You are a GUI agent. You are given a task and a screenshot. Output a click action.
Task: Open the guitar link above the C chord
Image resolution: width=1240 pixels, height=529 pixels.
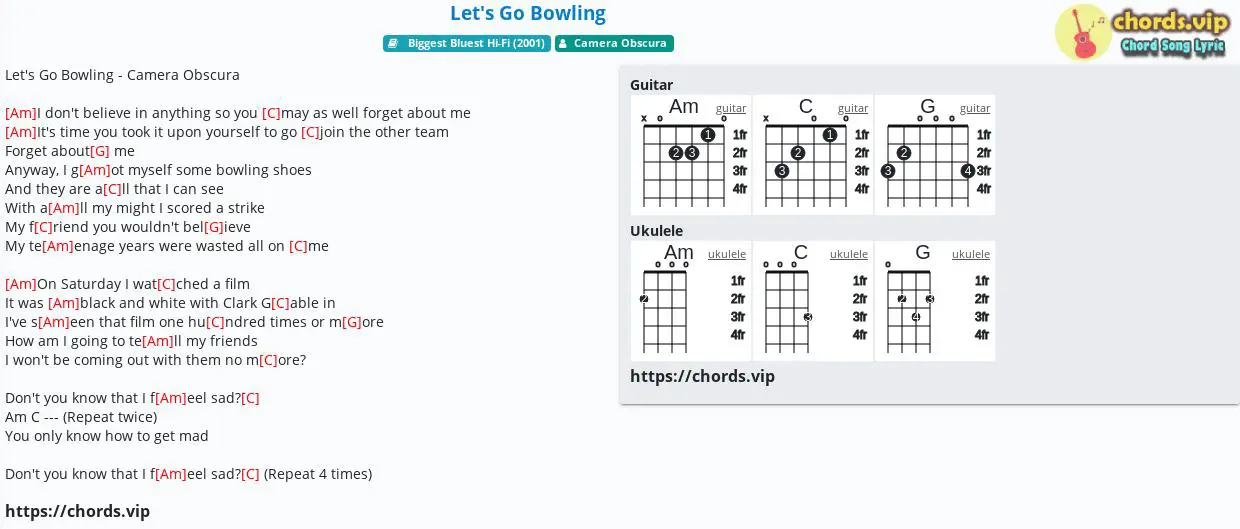point(853,108)
